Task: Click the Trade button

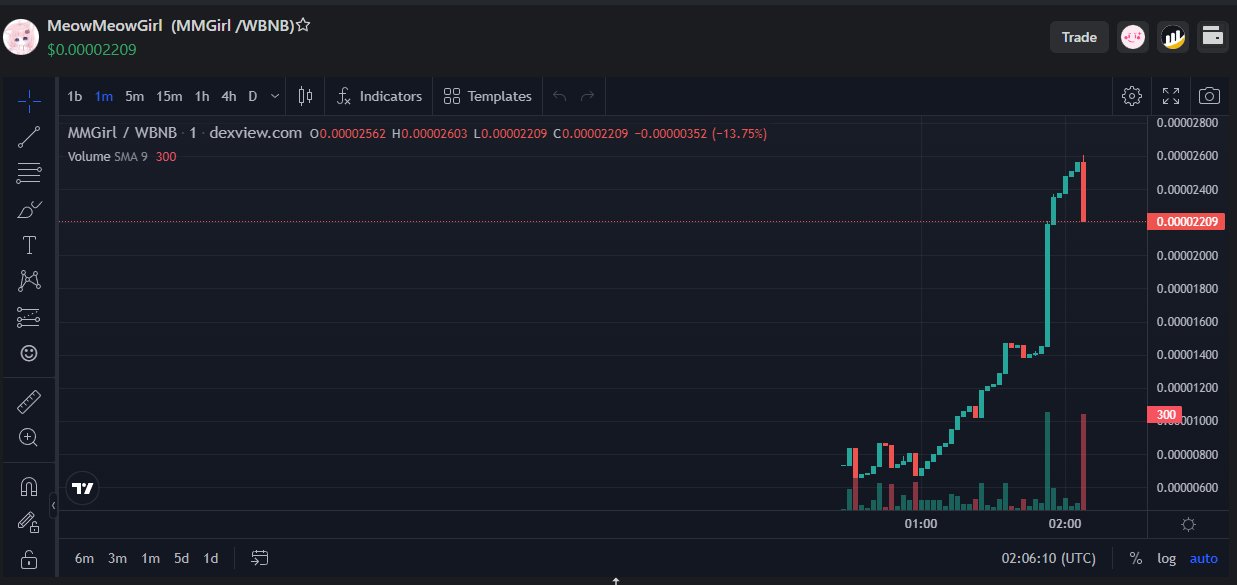Action: (1079, 36)
